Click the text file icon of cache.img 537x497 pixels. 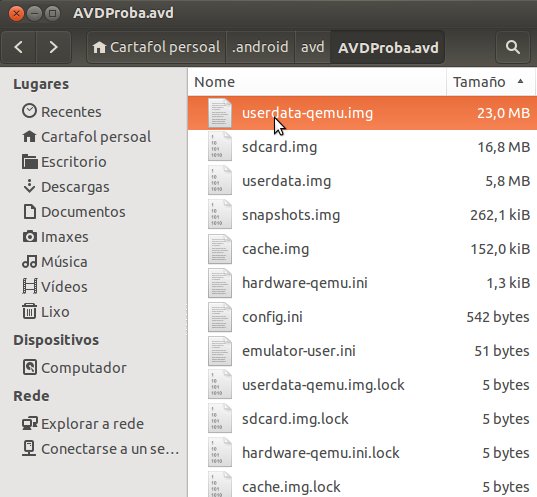(220, 249)
